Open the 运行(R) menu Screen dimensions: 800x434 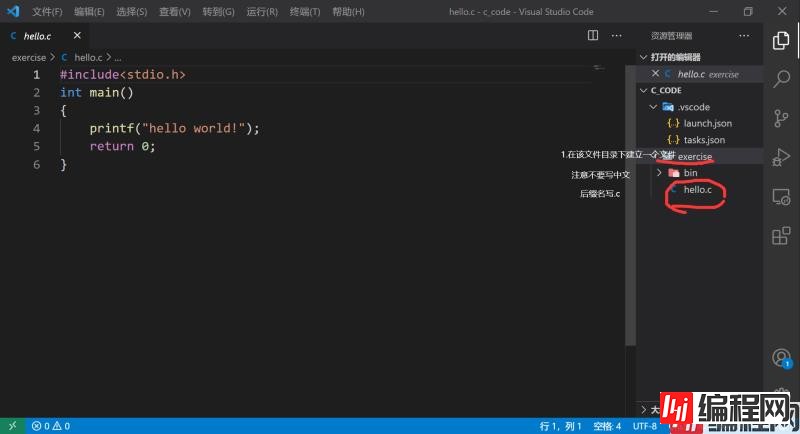tap(261, 12)
